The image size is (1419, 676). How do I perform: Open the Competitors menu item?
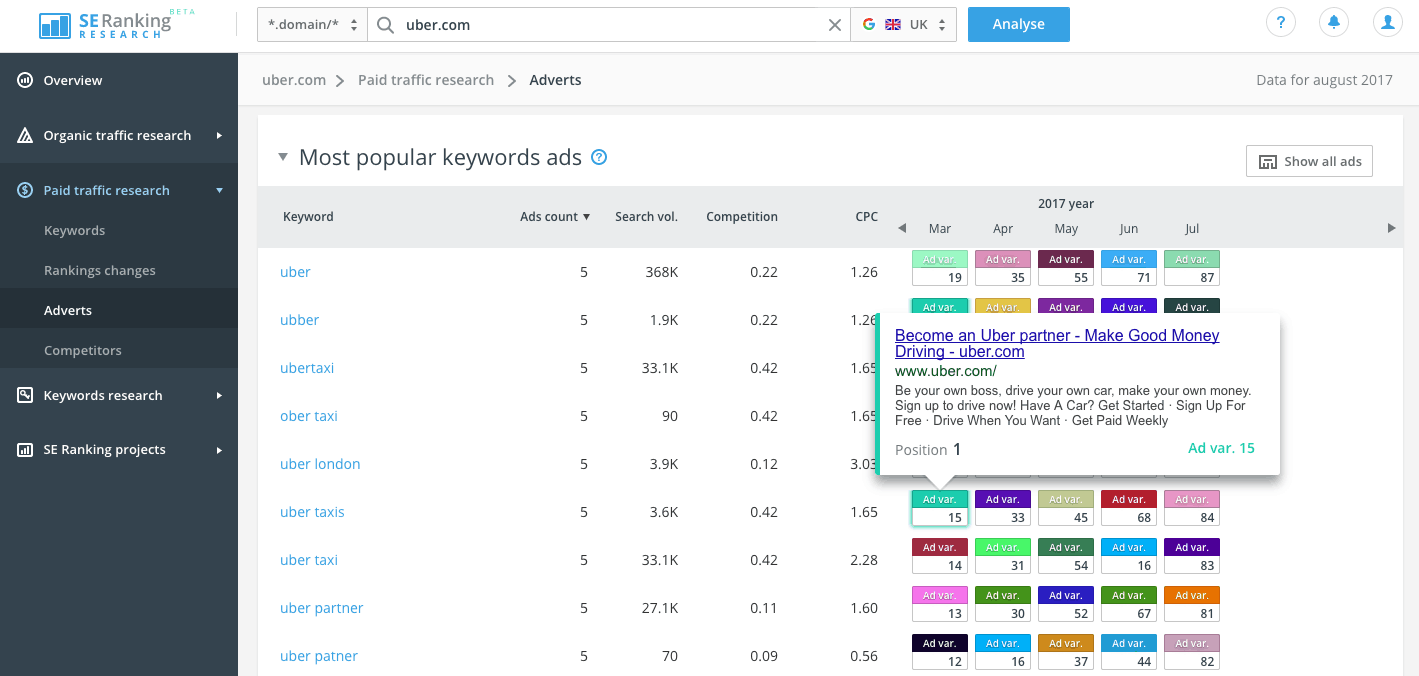tap(82, 350)
